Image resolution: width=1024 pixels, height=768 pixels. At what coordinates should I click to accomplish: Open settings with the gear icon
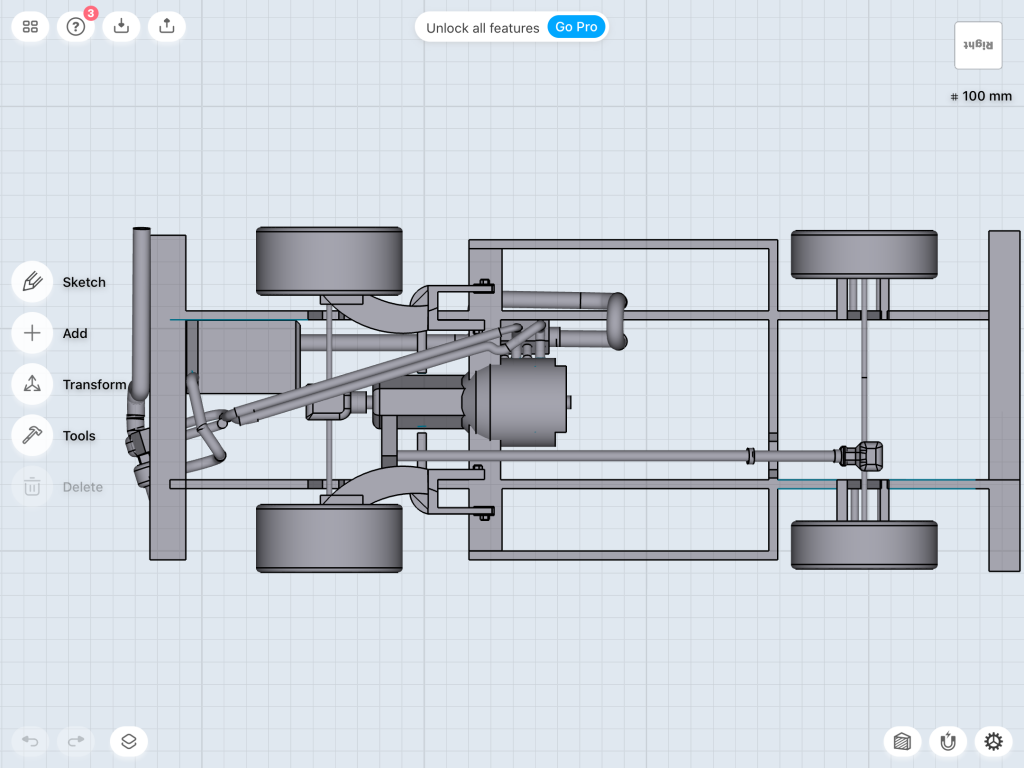992,741
